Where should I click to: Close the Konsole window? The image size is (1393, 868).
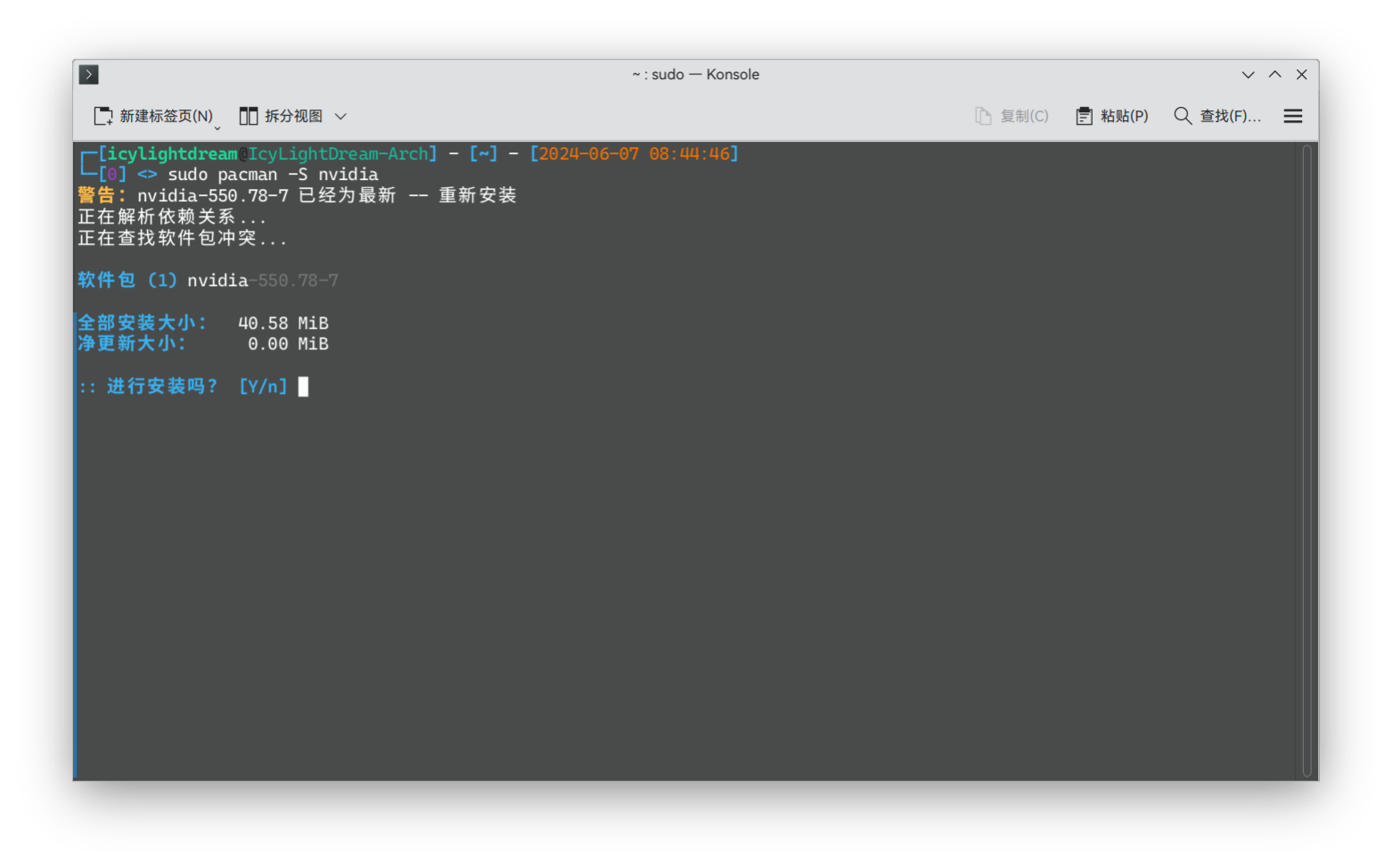point(1302,75)
